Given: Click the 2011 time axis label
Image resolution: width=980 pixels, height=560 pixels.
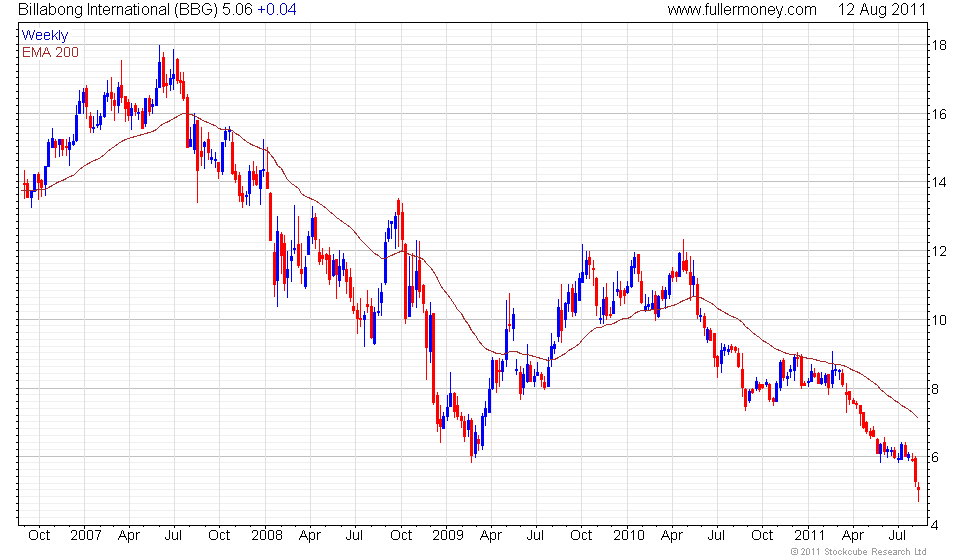Looking at the screenshot, I should [x=809, y=536].
